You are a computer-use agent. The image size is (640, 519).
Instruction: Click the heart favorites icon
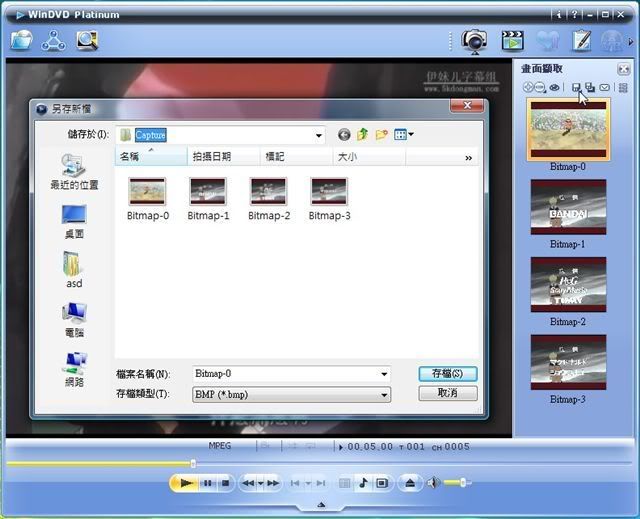547,40
